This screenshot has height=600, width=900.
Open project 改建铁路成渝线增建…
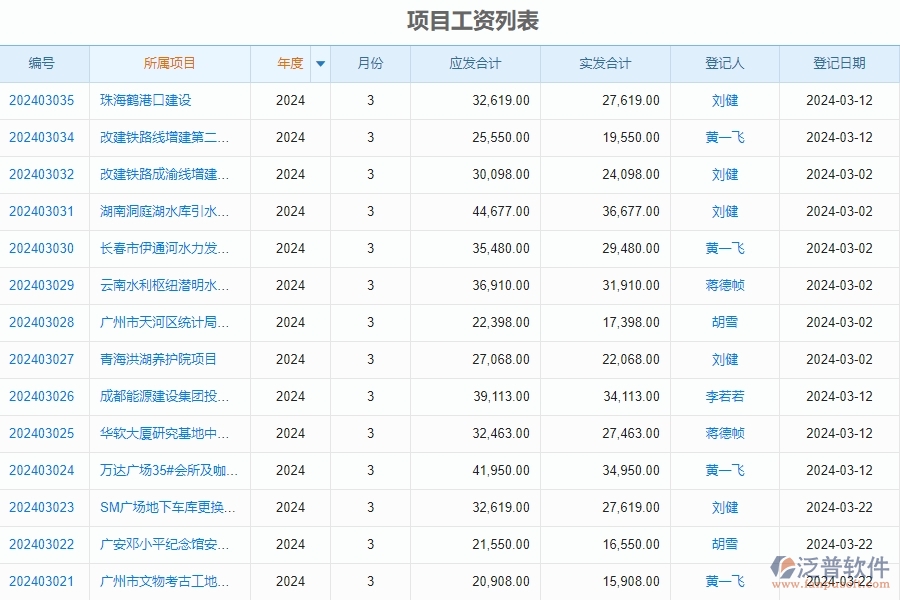pos(164,175)
